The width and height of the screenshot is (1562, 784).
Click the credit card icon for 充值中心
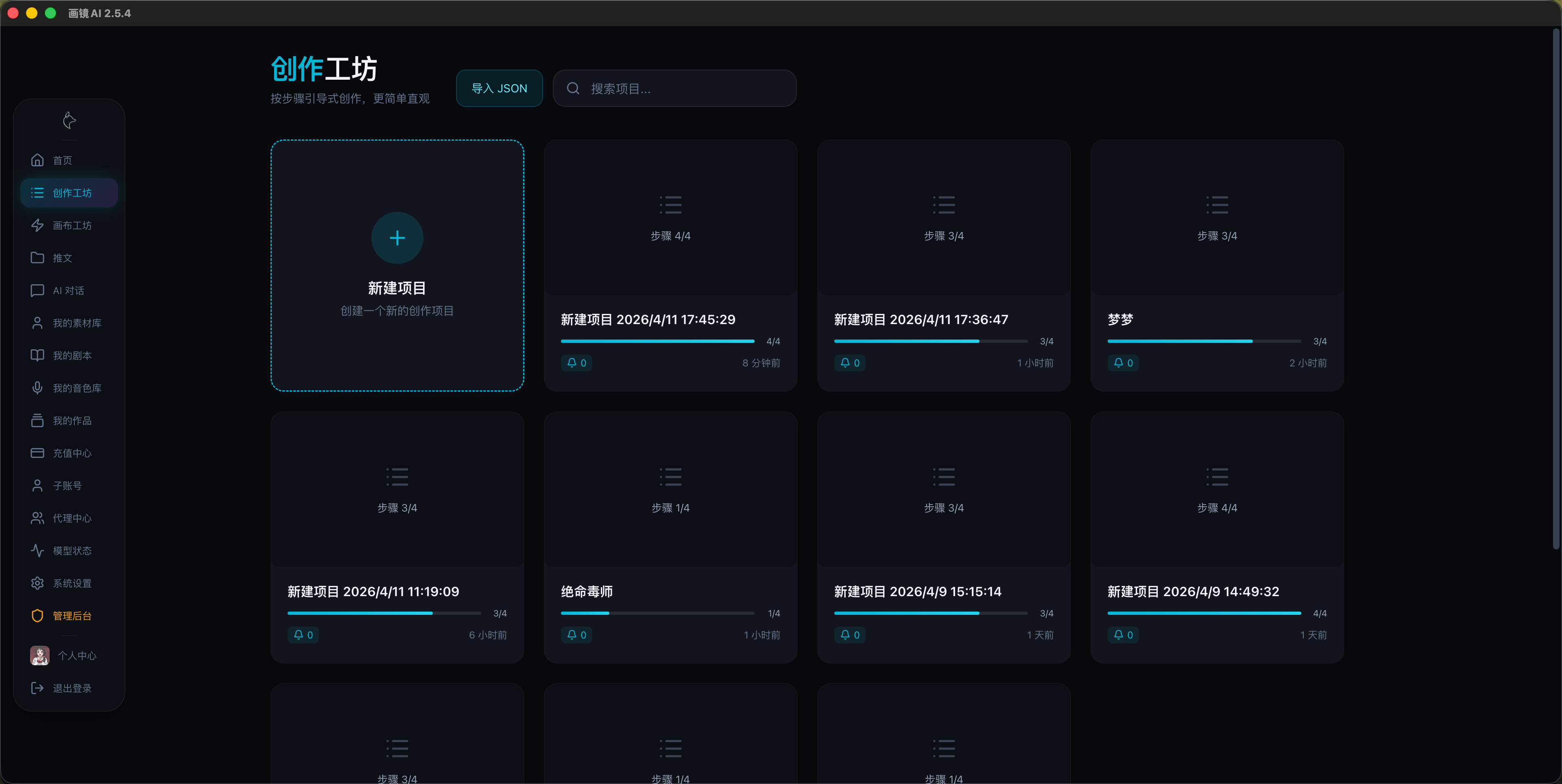pos(37,453)
